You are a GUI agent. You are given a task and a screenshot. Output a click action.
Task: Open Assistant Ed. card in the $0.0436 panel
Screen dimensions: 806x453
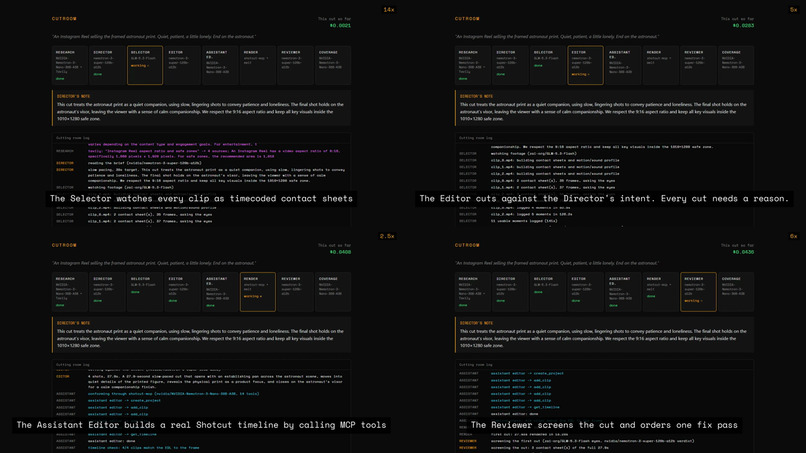[x=623, y=292]
